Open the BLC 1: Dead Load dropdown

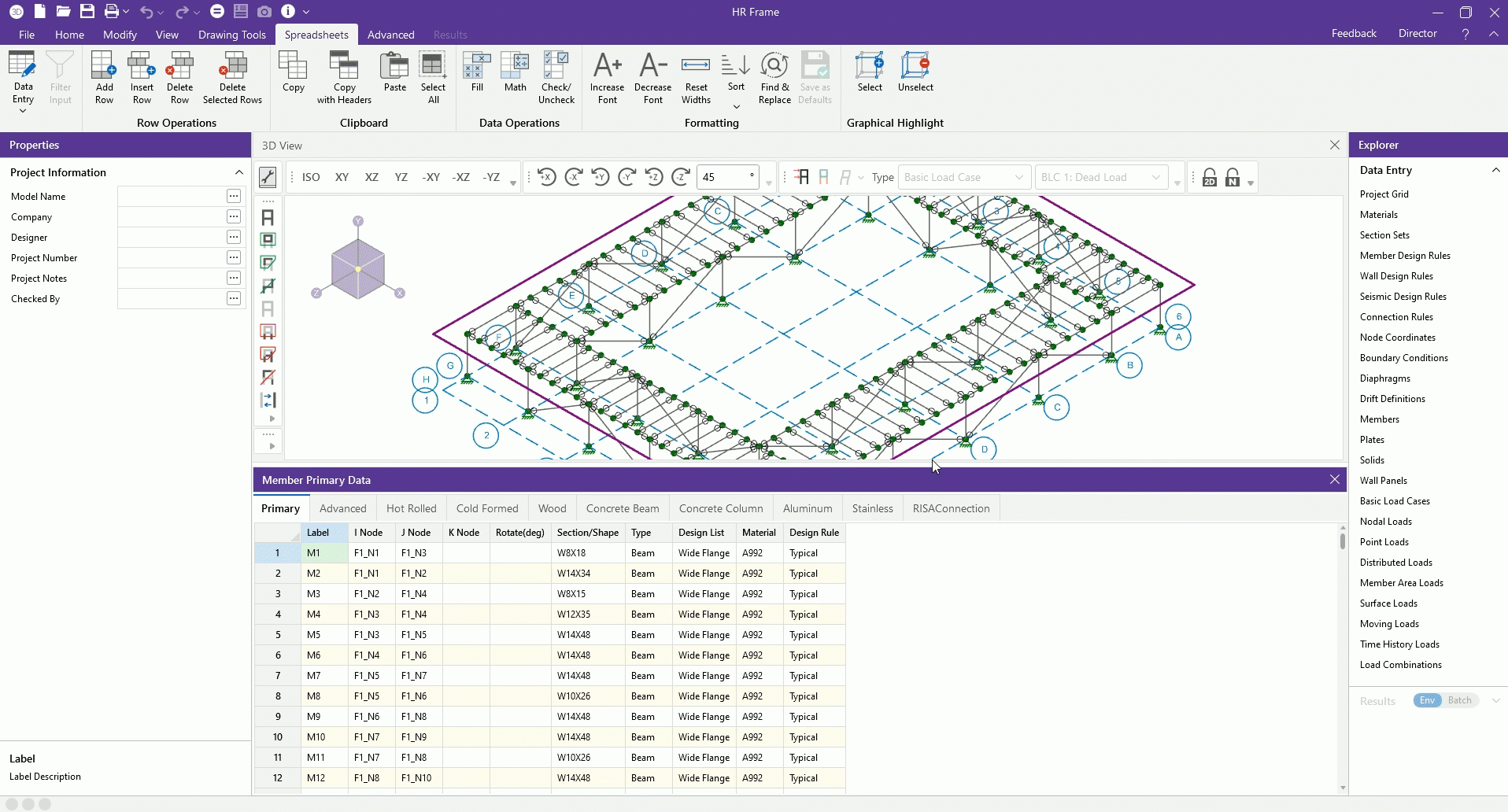tap(1099, 177)
